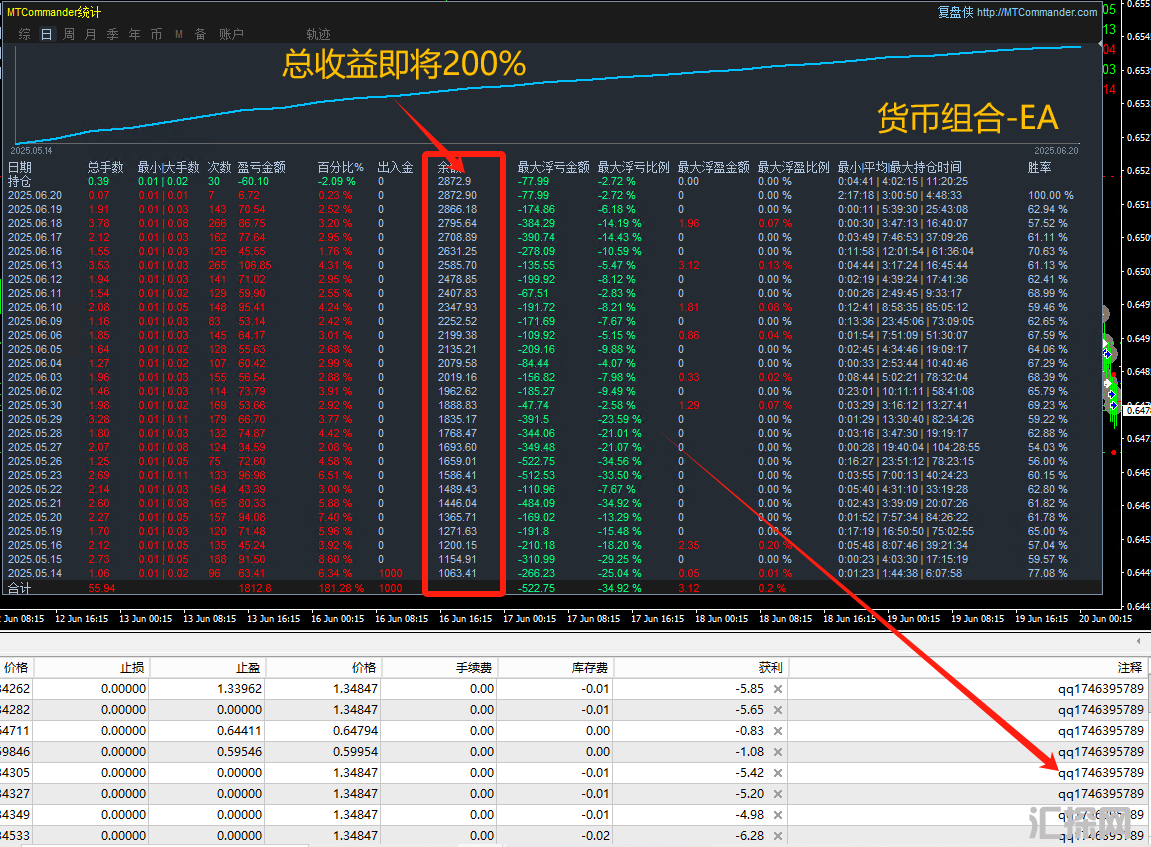The height and width of the screenshot is (847, 1151).
Task: Open the http://MTCommander.com link
Action: click(1037, 12)
